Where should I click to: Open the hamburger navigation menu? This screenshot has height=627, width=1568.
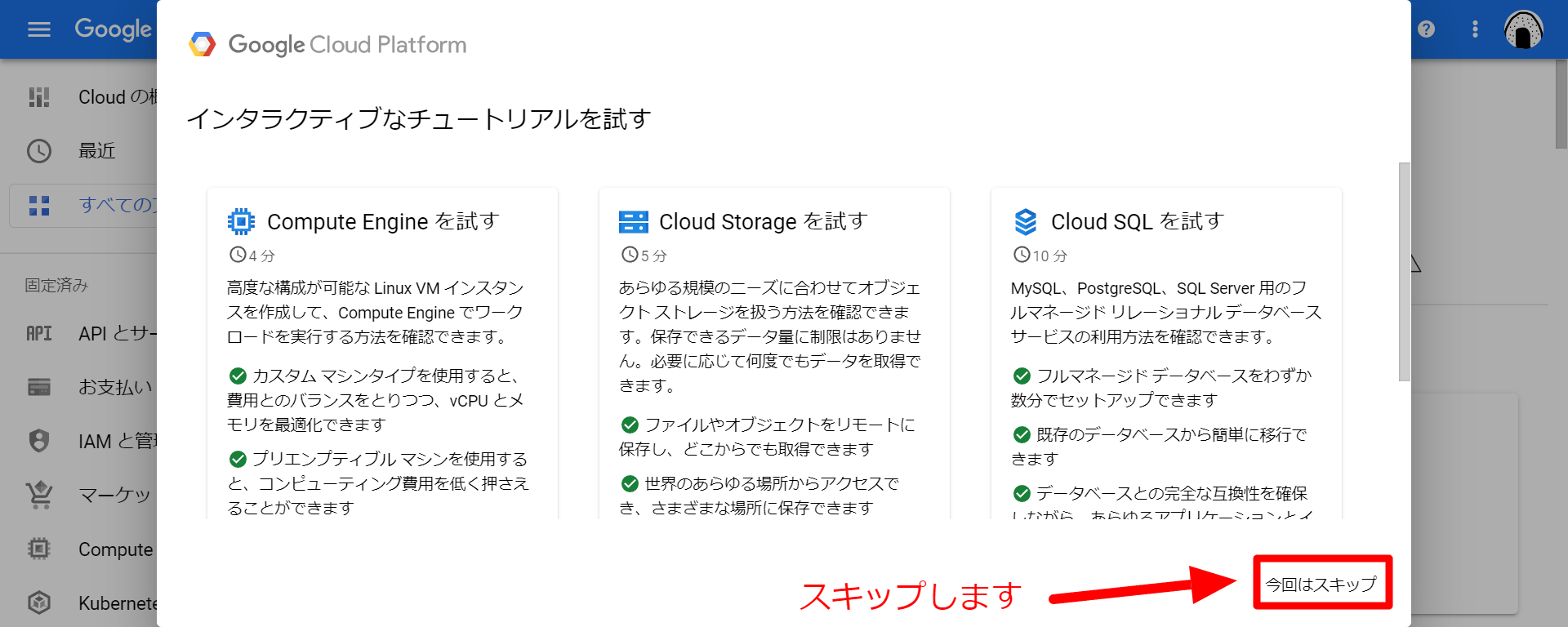coord(38,29)
